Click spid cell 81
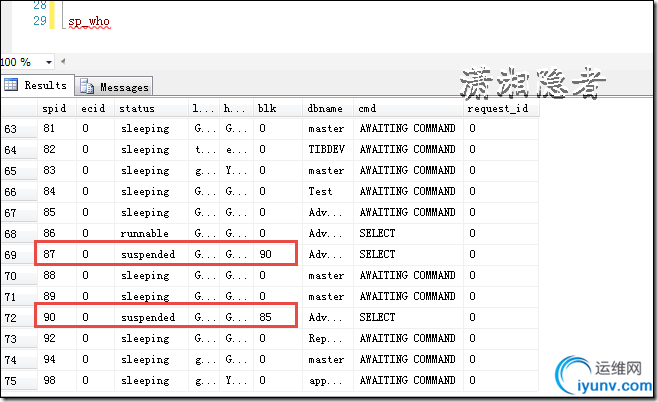The image size is (658, 402). point(57,128)
